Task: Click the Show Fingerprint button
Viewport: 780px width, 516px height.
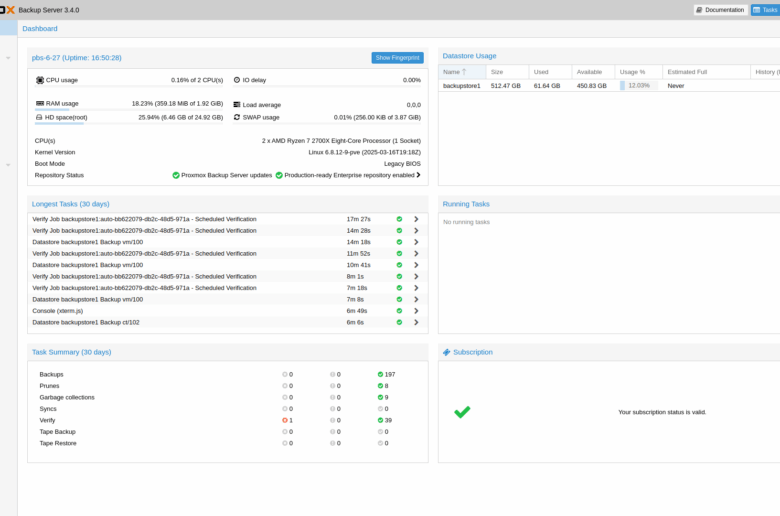Action: (397, 58)
